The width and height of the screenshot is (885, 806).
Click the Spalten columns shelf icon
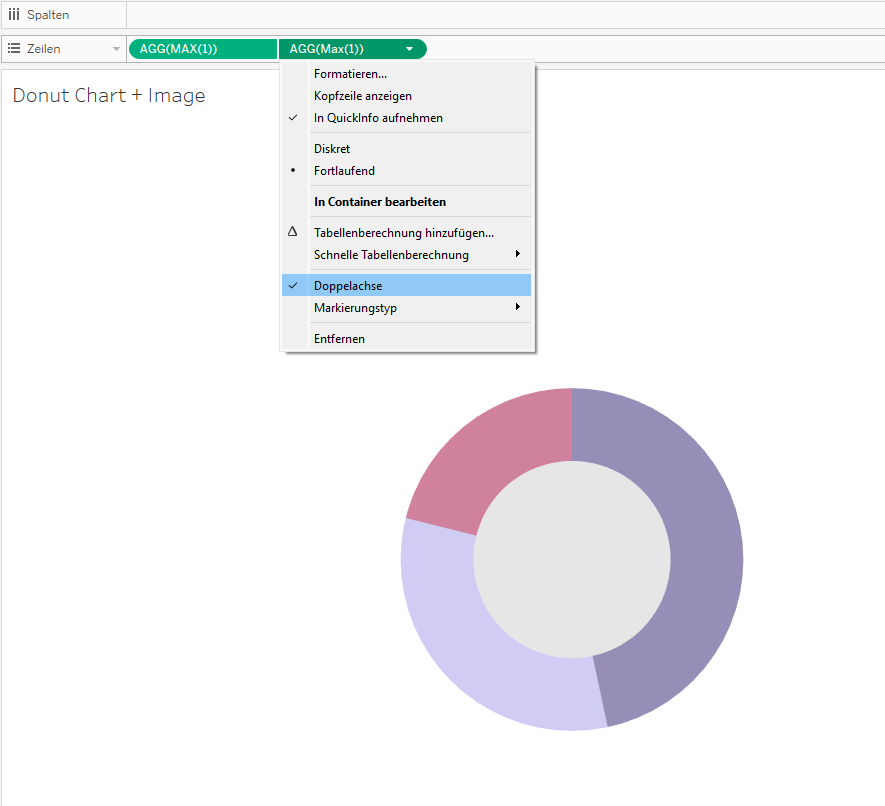[x=14, y=15]
